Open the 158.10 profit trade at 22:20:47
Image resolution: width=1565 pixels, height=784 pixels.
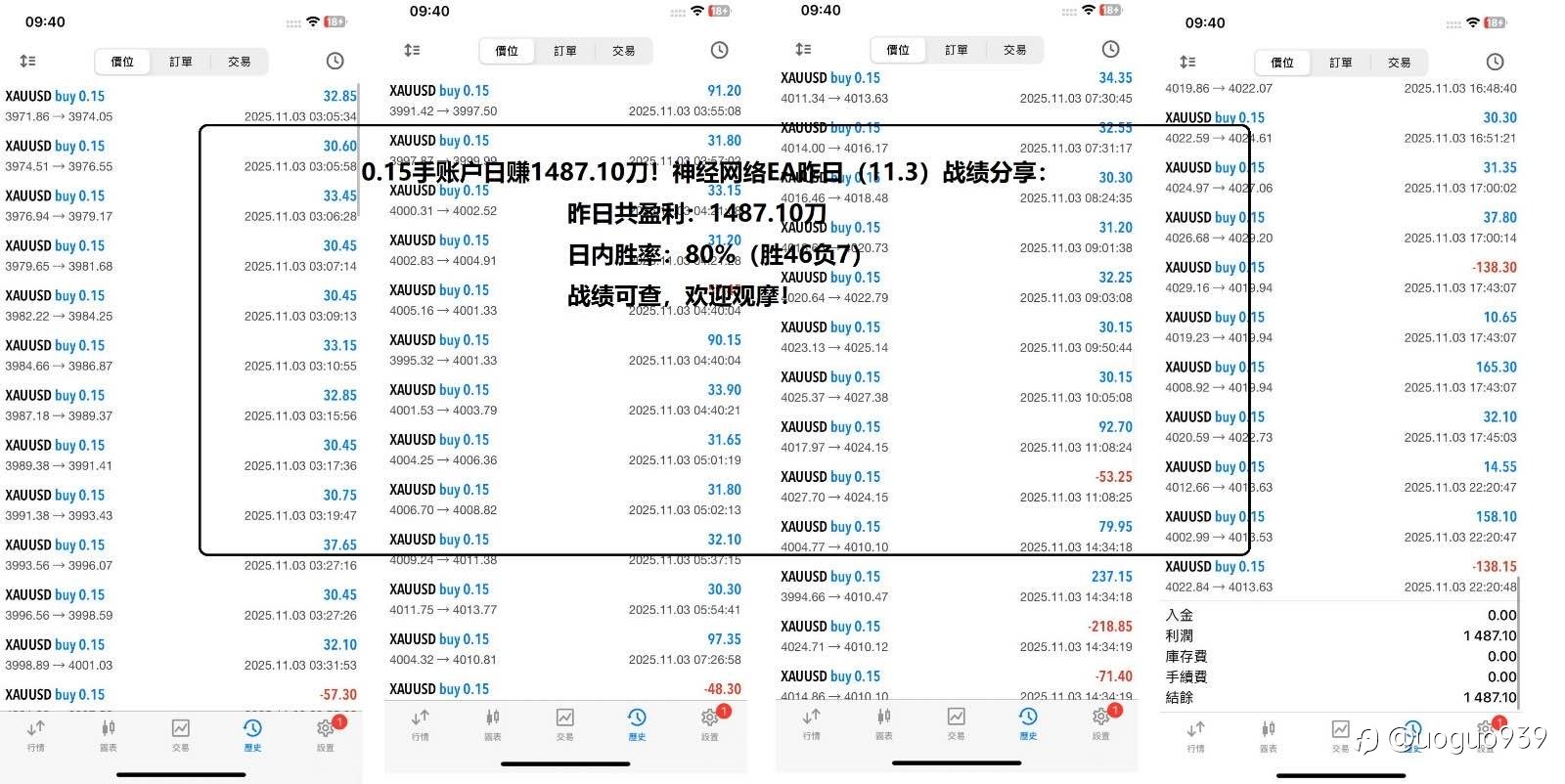[x=1341, y=526]
